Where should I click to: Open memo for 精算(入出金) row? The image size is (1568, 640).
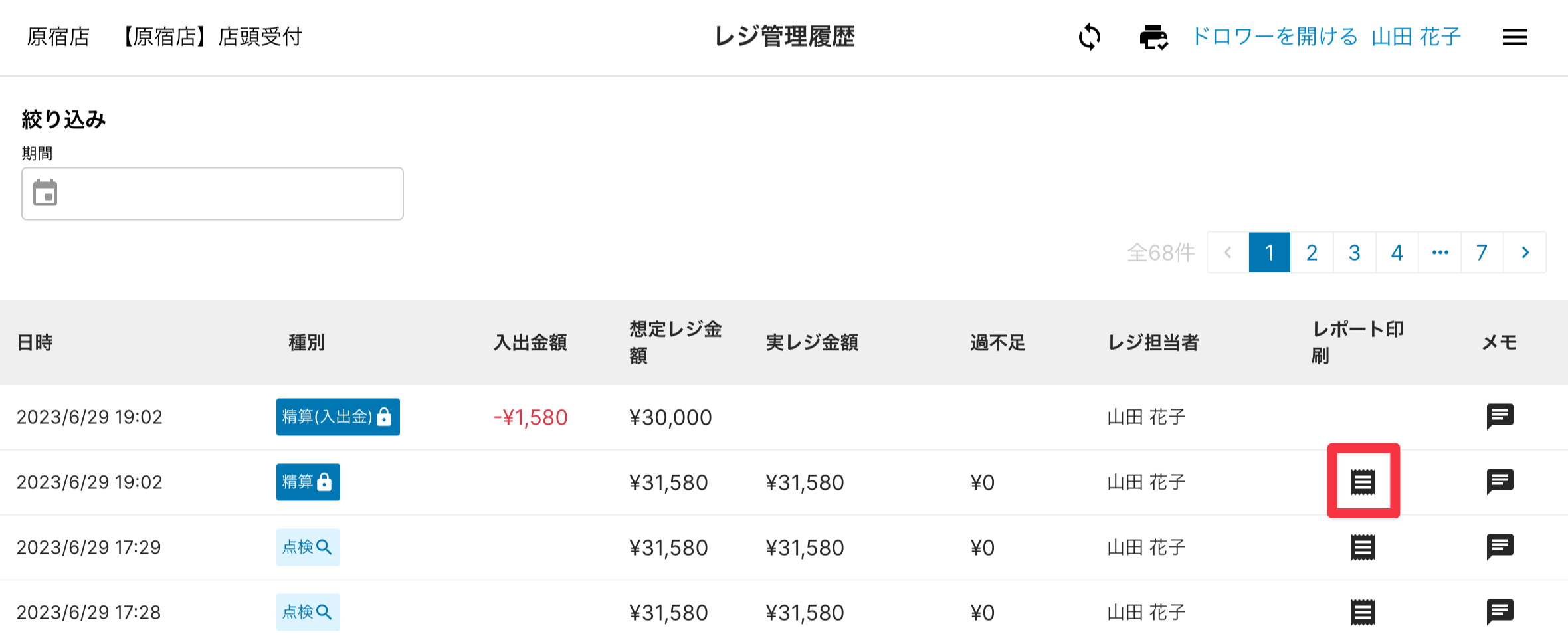(1500, 417)
